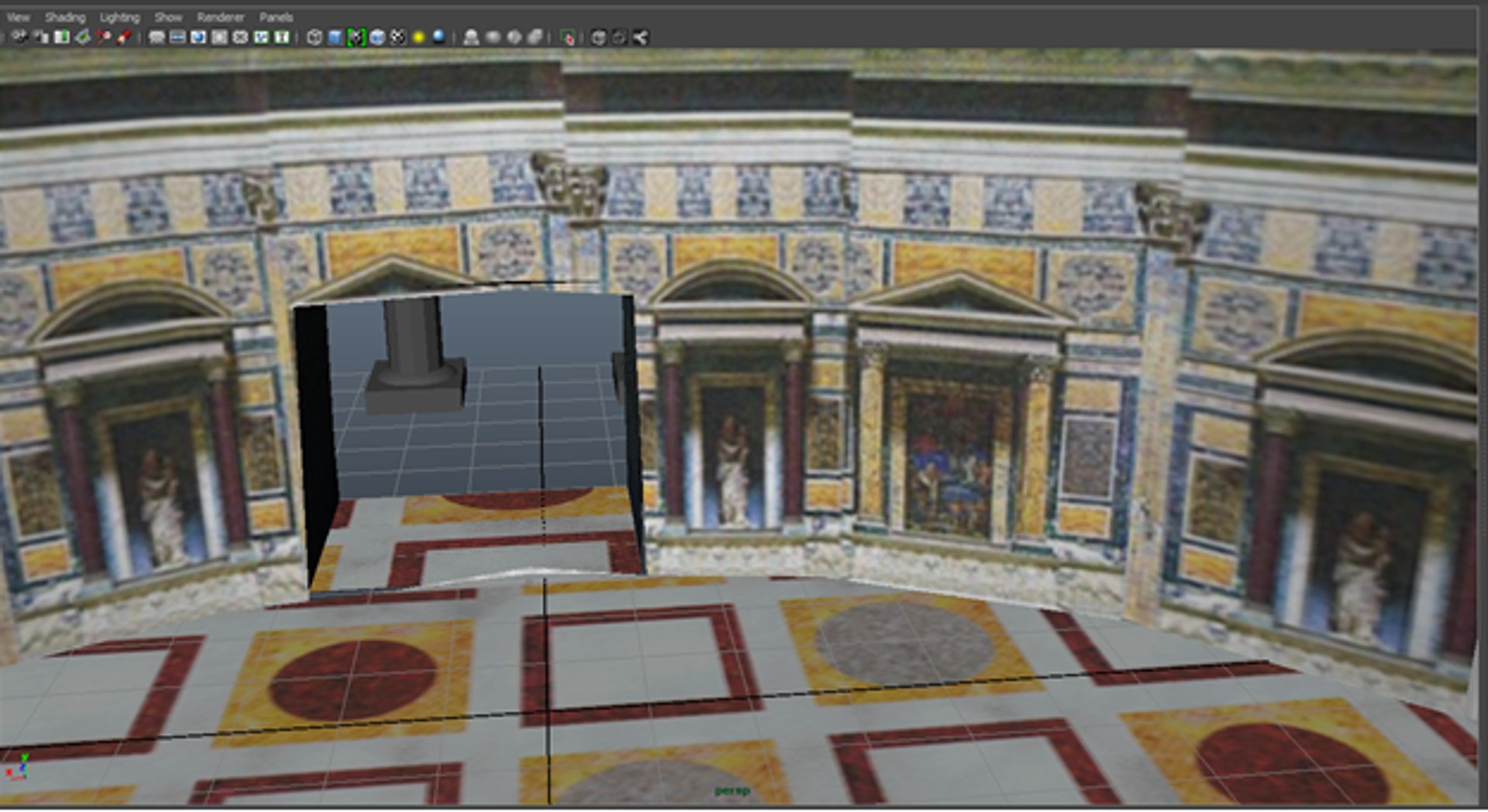Click the XYZ axis indicator in viewport corner
1488x812 pixels.
pyautogui.click(x=19, y=766)
